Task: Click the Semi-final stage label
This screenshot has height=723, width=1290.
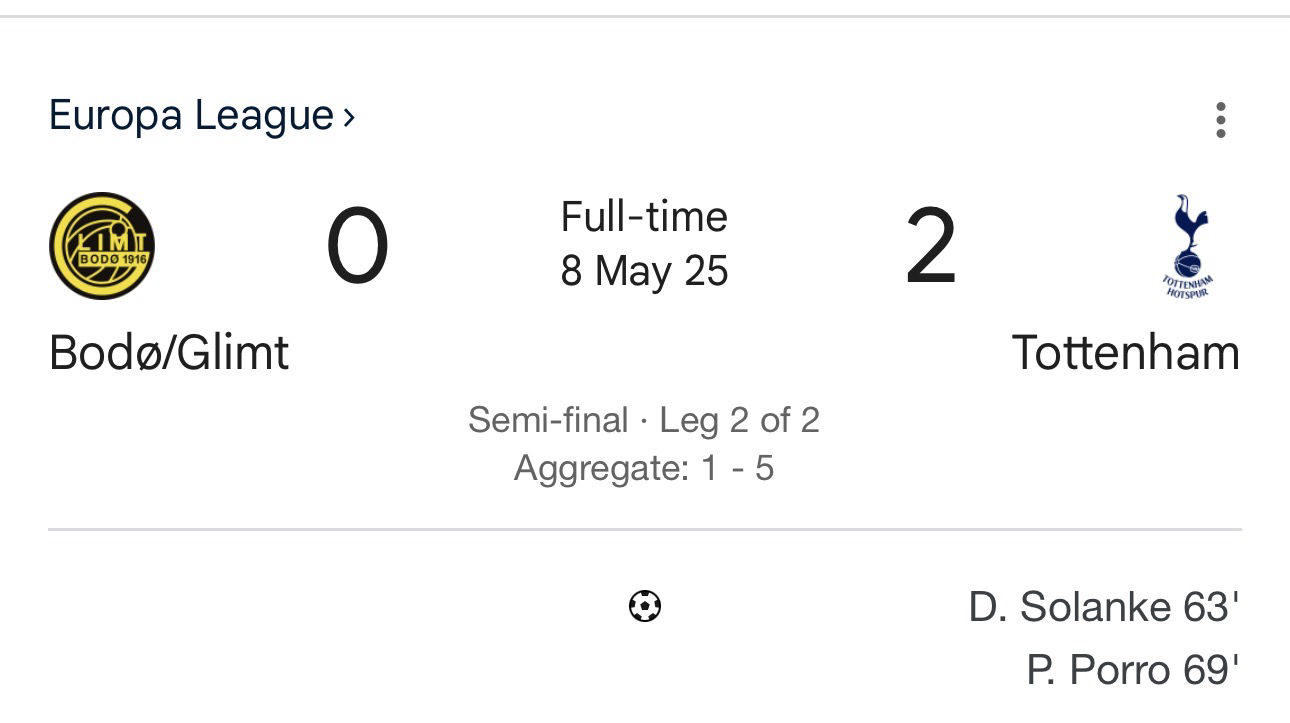Action: (548, 420)
